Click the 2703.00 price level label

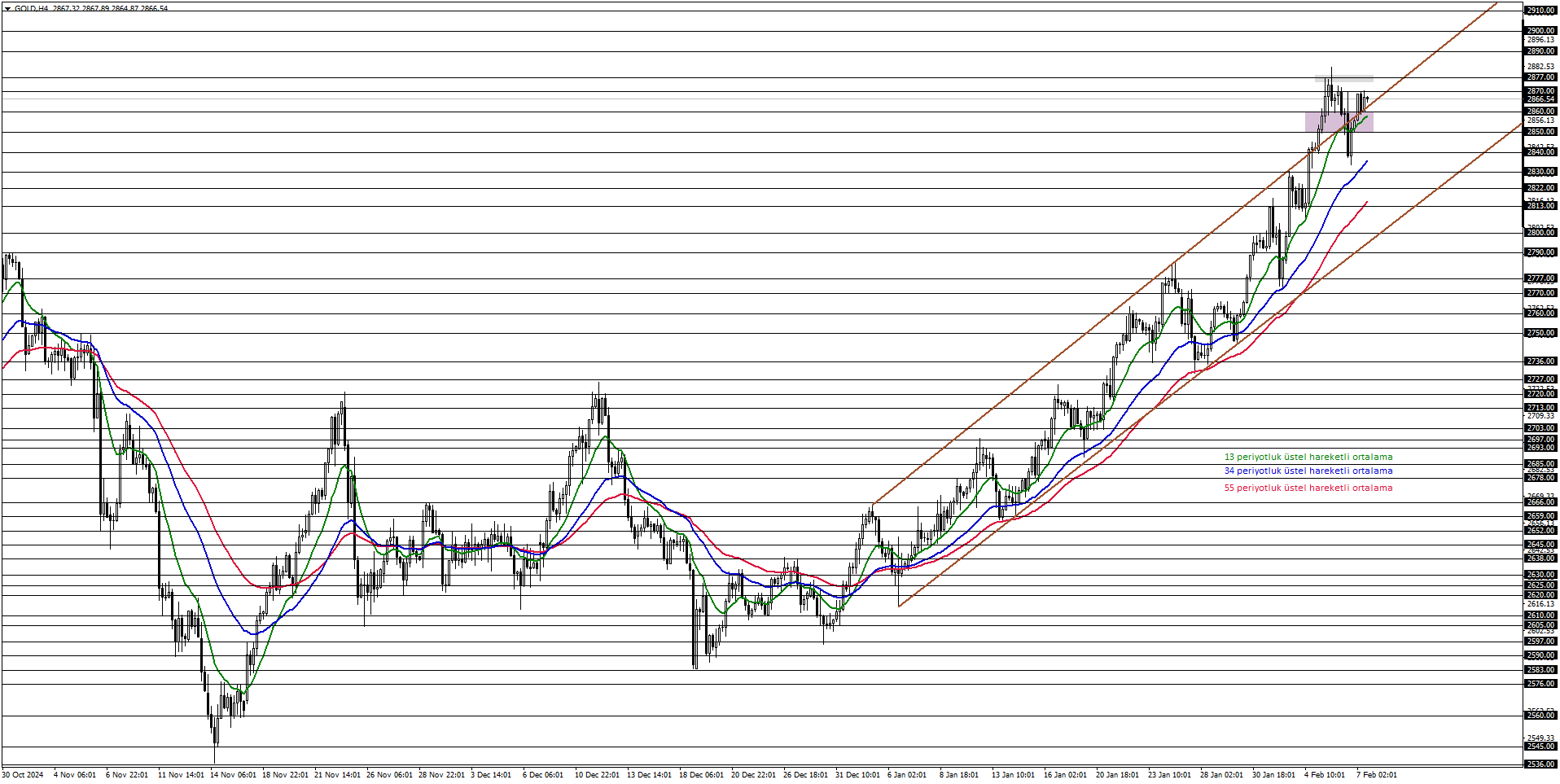(x=1540, y=428)
